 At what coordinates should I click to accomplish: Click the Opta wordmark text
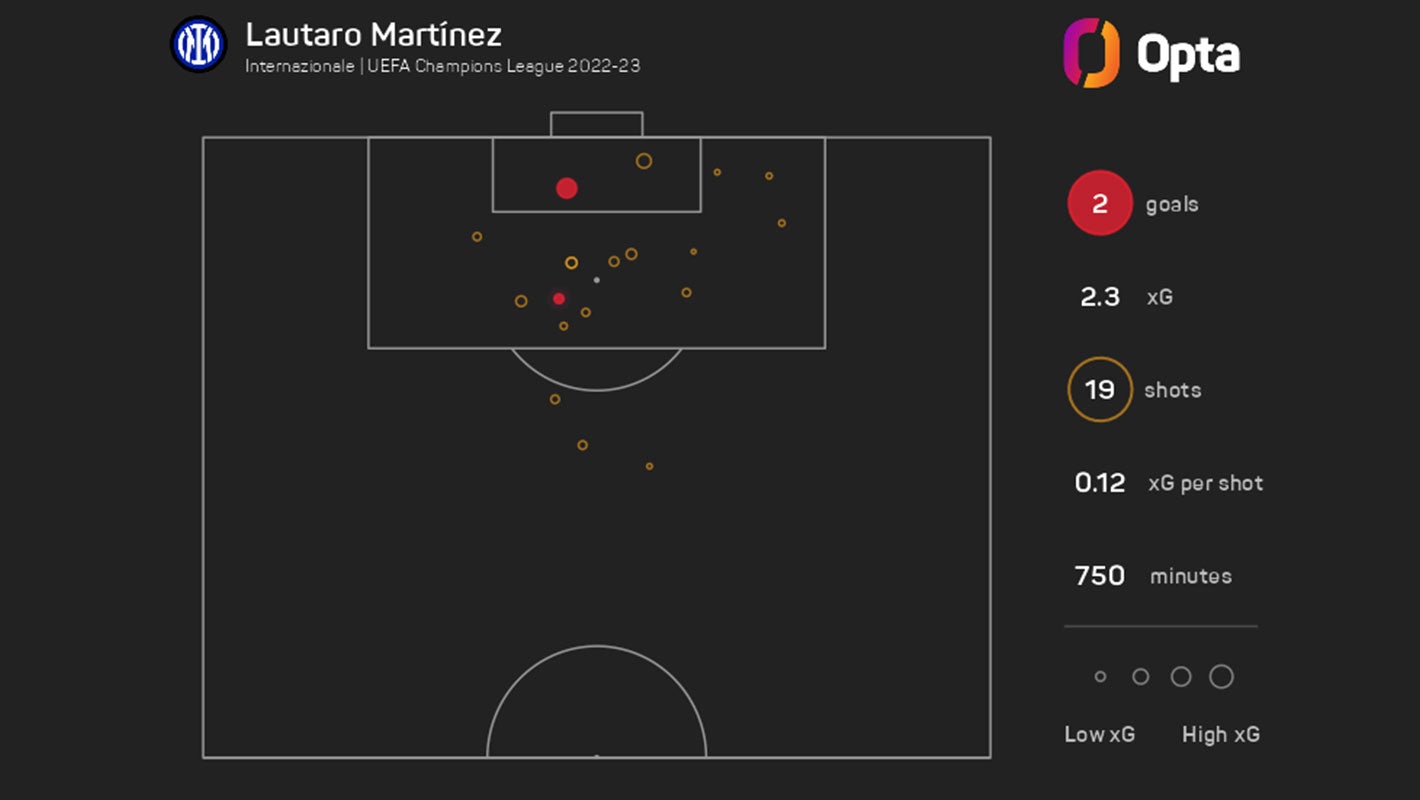tap(1188, 55)
